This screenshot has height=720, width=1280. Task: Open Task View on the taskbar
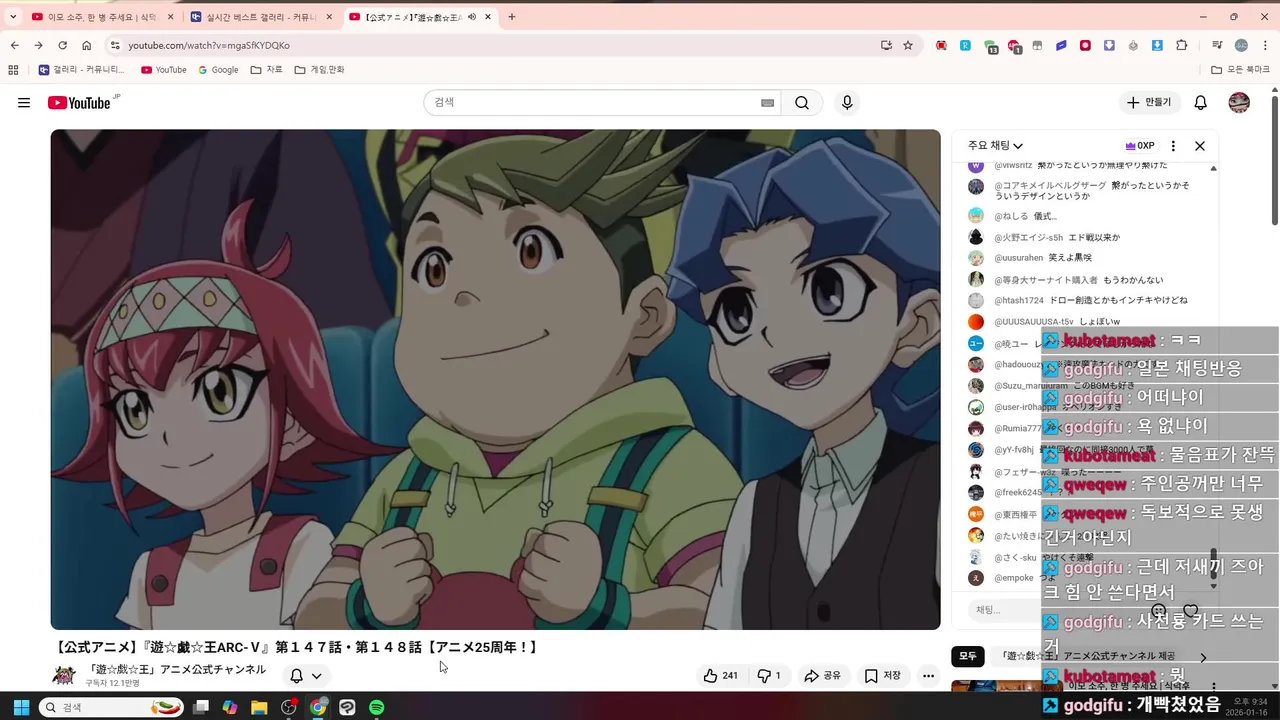(201, 707)
